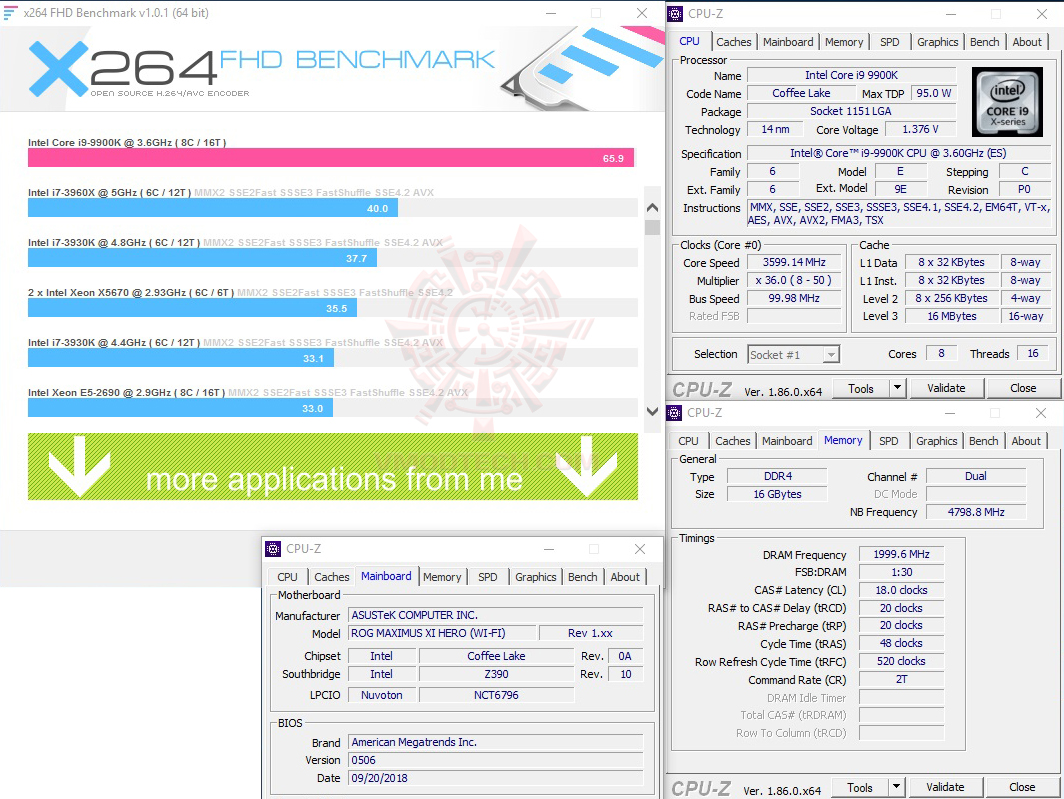Click the CPU-Z app icon in the Mainboard window title bar
1064x799 pixels.
[x=273, y=549]
